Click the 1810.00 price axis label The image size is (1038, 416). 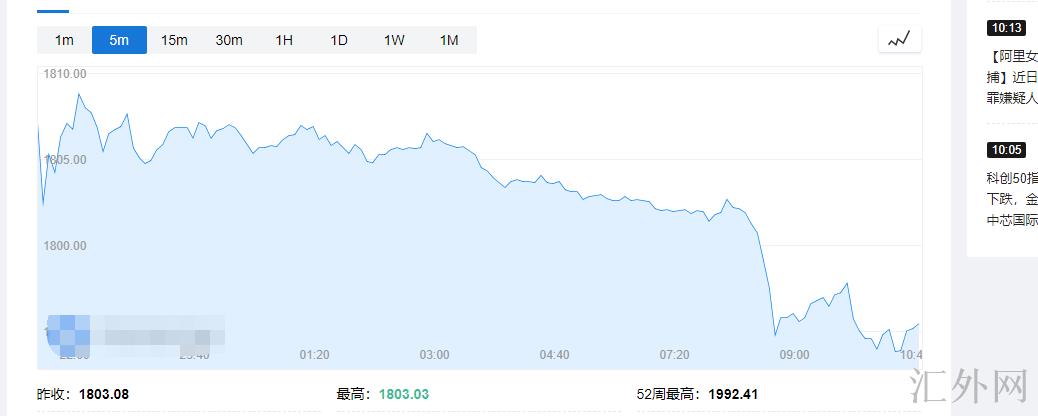65,74
